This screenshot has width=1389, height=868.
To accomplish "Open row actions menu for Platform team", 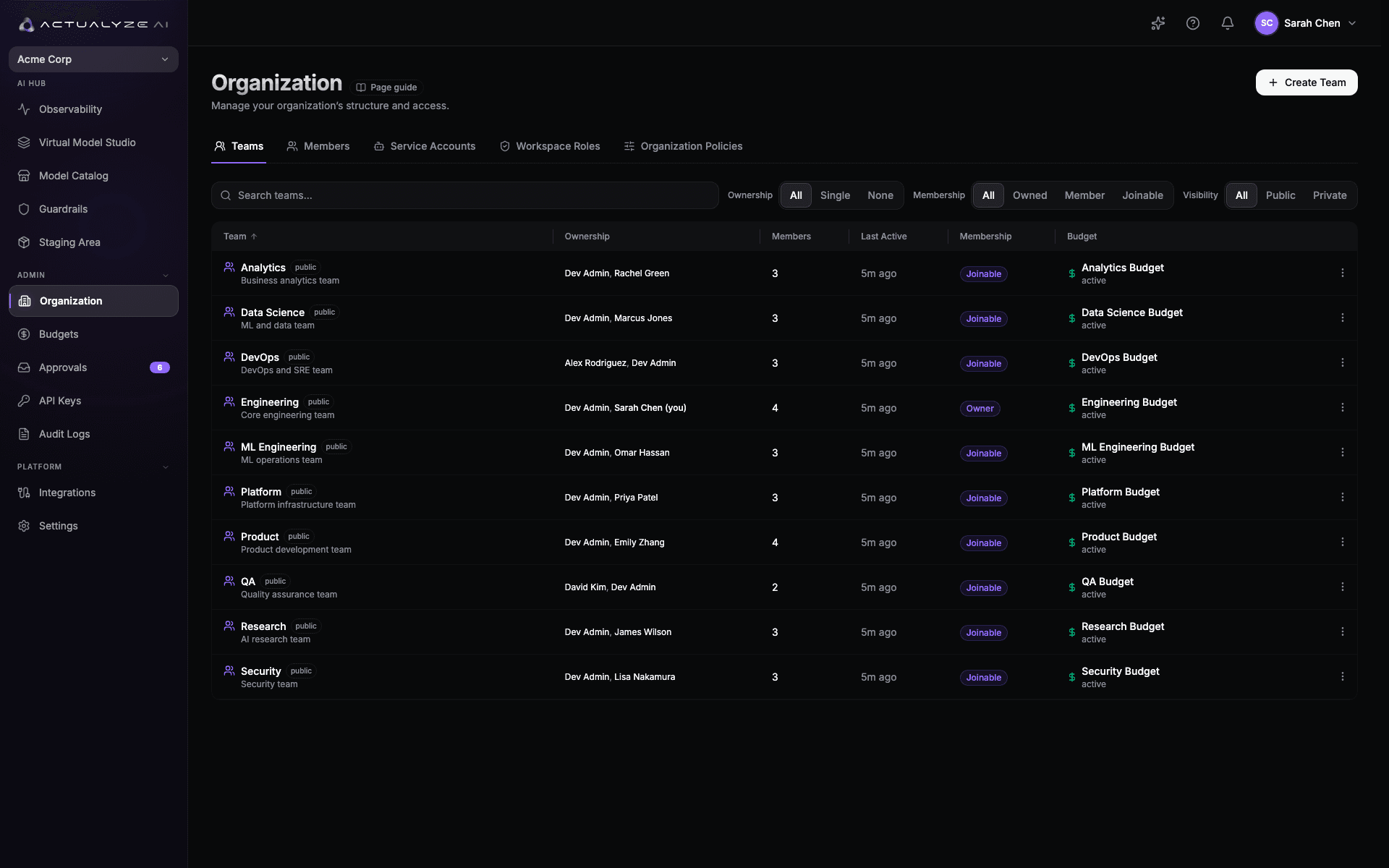I will point(1342,498).
